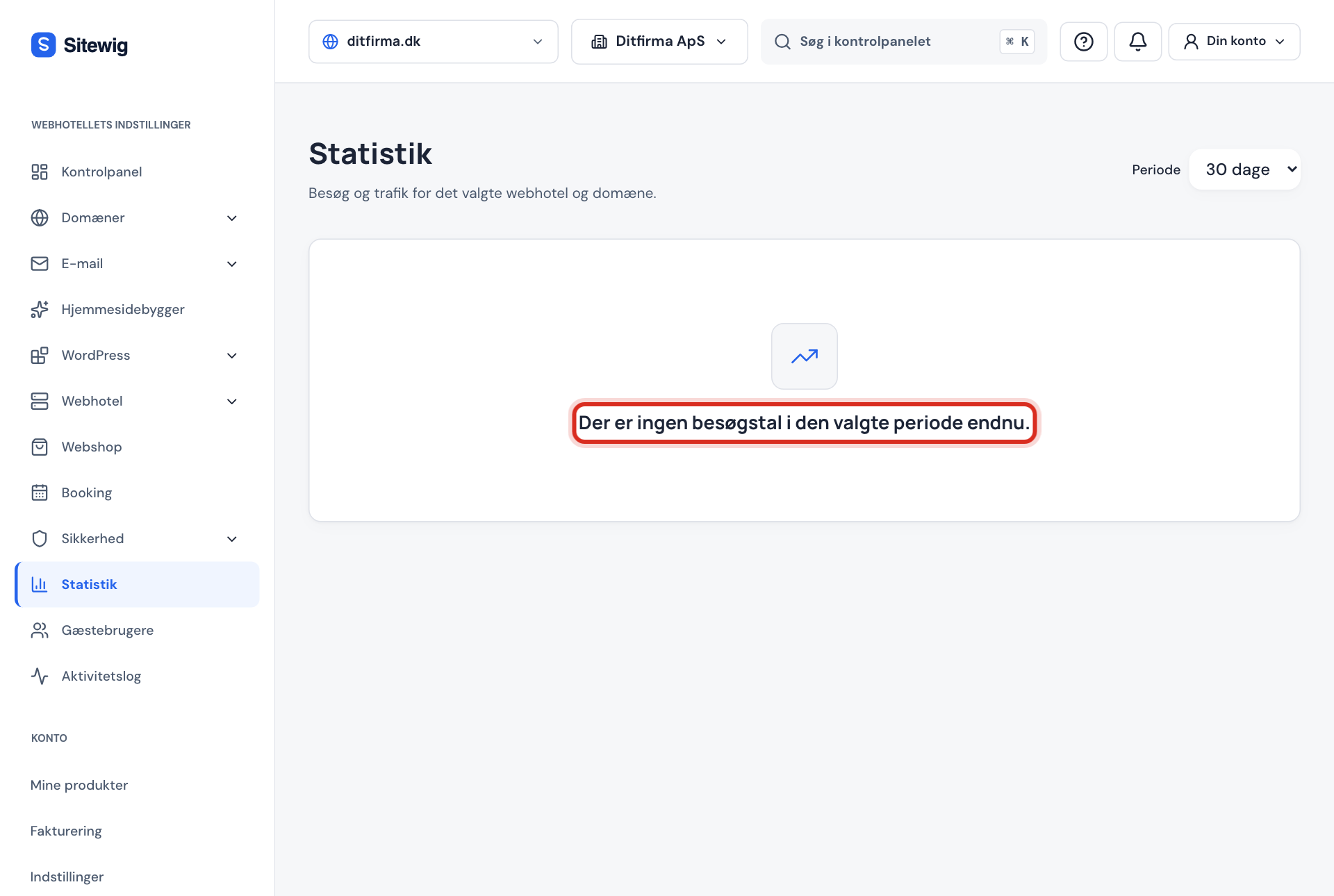This screenshot has height=896, width=1334.
Task: Expand the E-mail submenu chevron
Action: 232,264
